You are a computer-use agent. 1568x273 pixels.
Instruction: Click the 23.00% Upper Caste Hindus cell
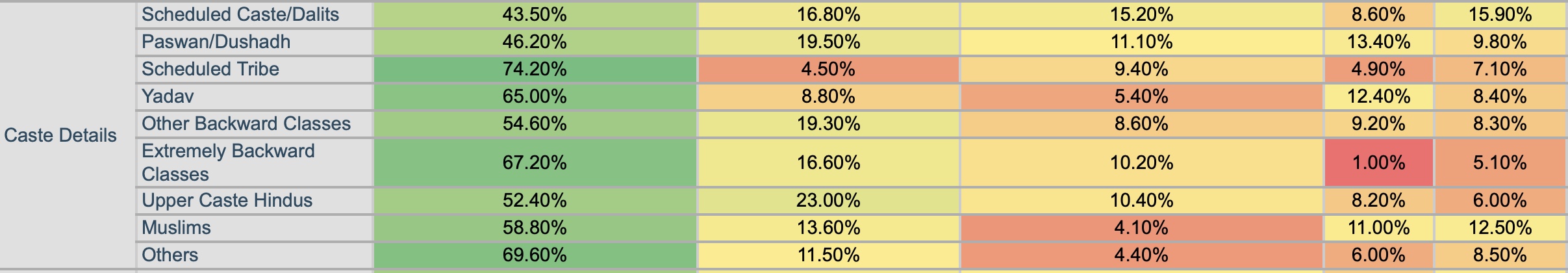click(x=828, y=200)
